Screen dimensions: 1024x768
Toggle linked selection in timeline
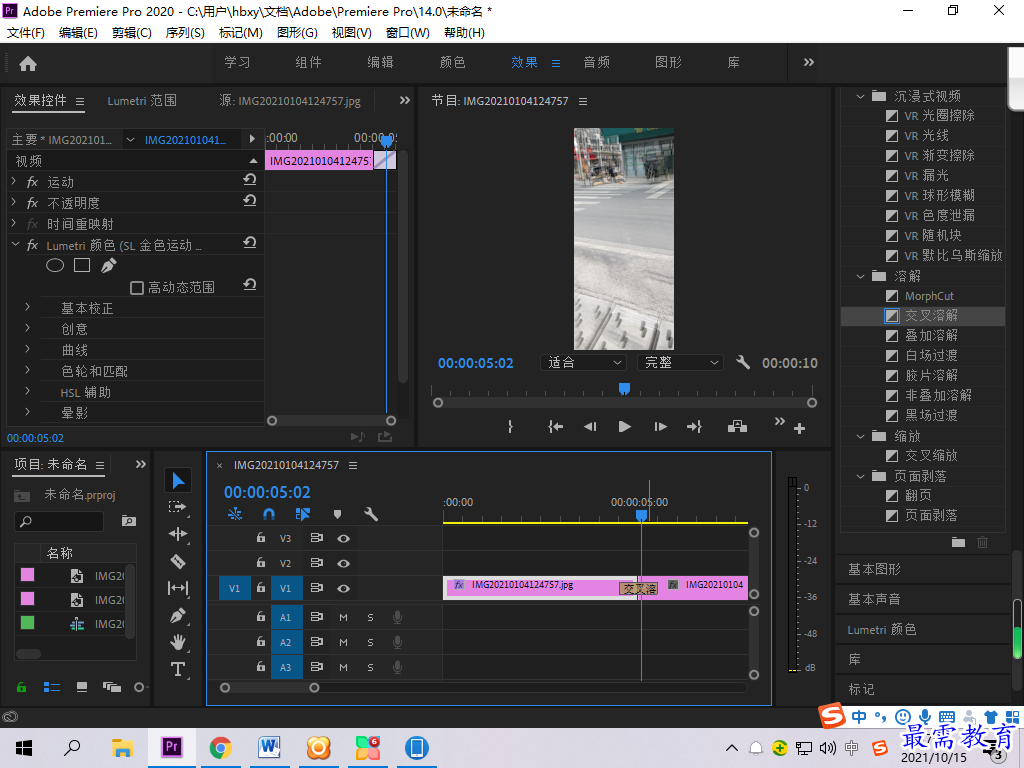(302, 514)
